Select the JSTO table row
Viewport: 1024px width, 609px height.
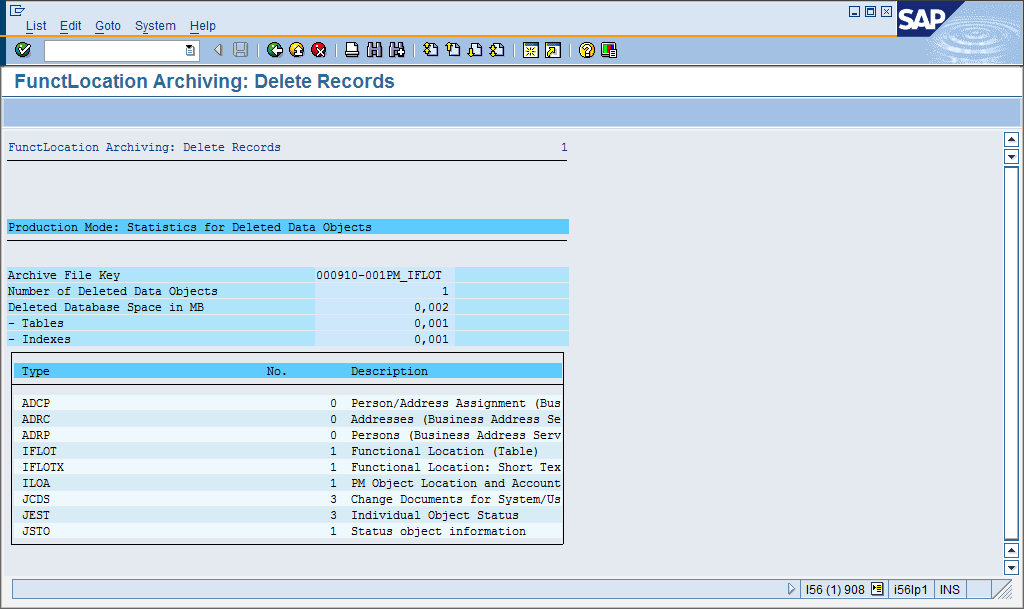287,531
